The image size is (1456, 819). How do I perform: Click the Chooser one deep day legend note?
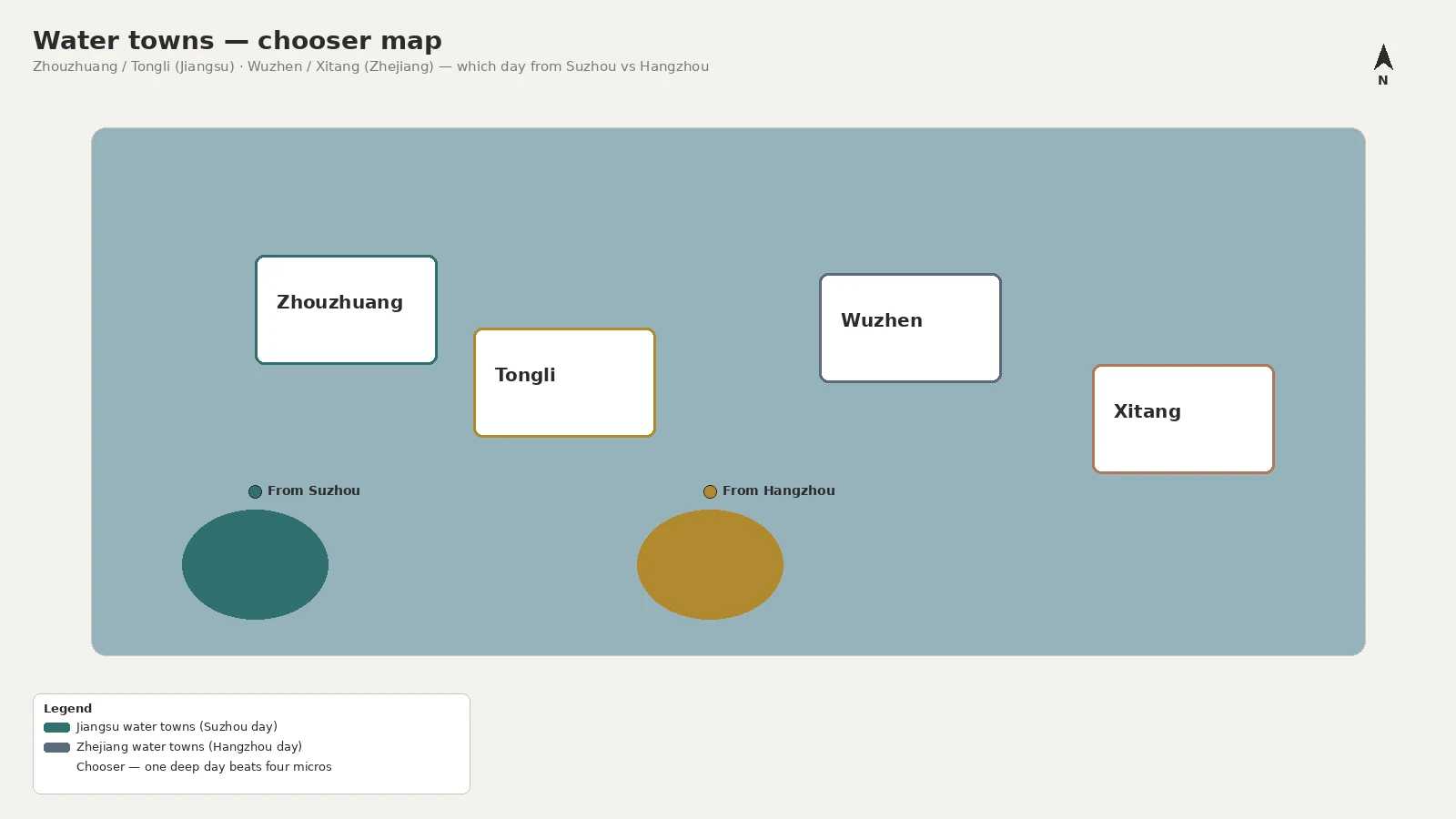[204, 767]
